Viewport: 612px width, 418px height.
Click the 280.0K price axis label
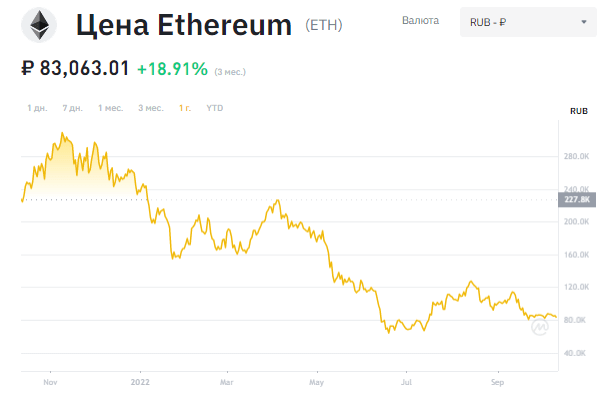578,156
